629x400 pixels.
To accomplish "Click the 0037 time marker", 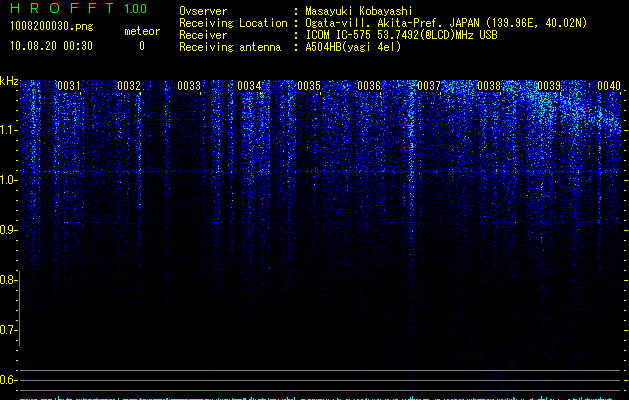I will coord(429,86).
